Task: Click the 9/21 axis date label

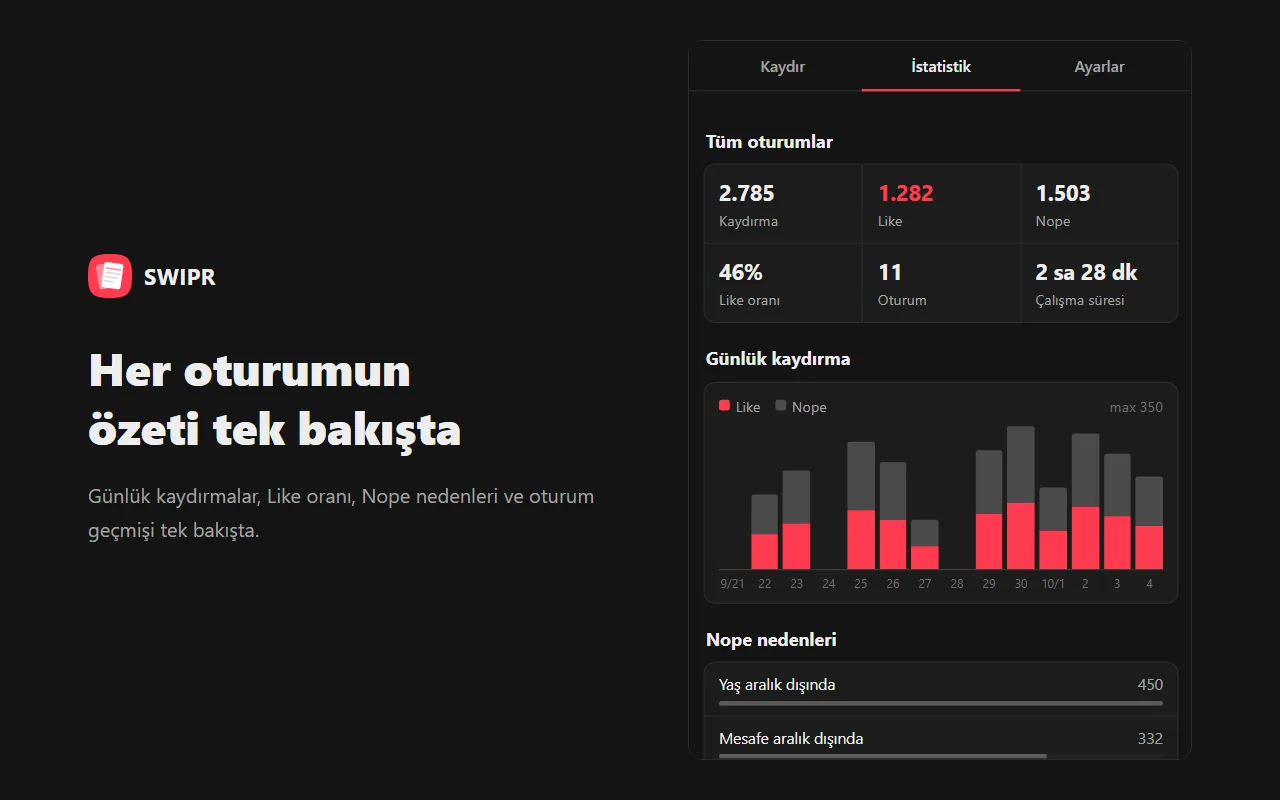Action: click(x=732, y=583)
